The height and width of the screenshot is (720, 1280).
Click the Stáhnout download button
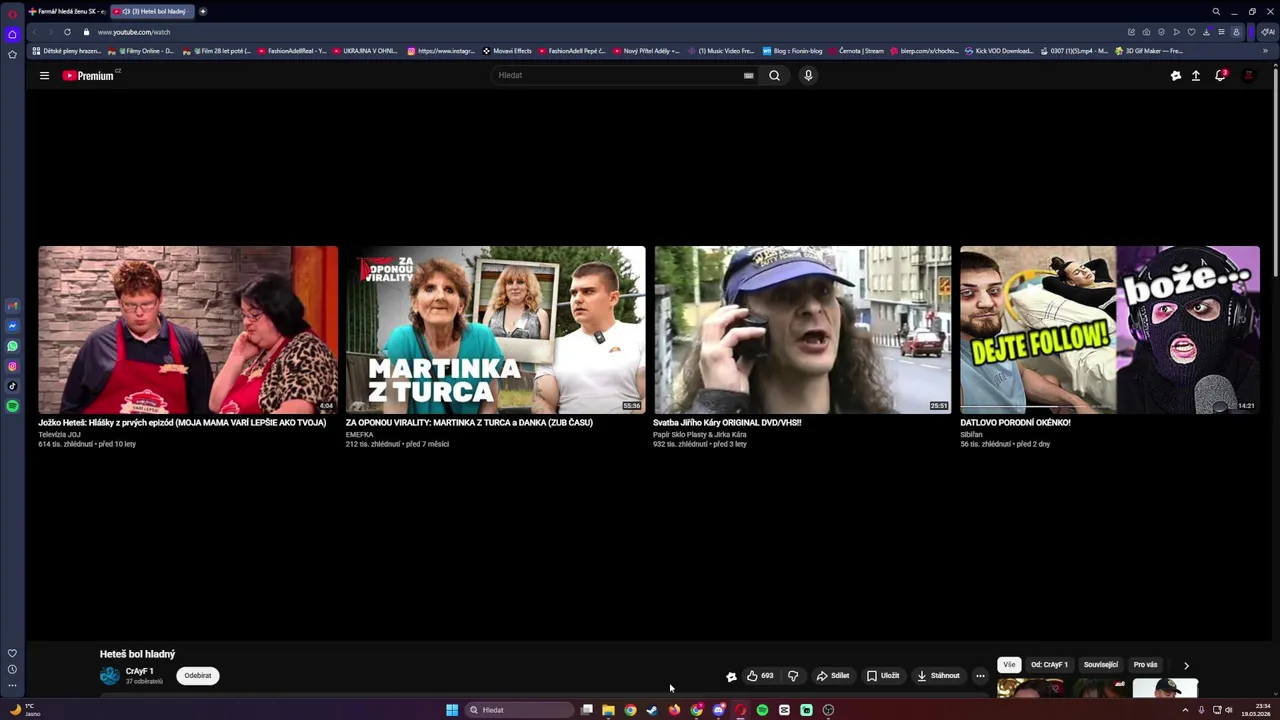click(x=938, y=676)
